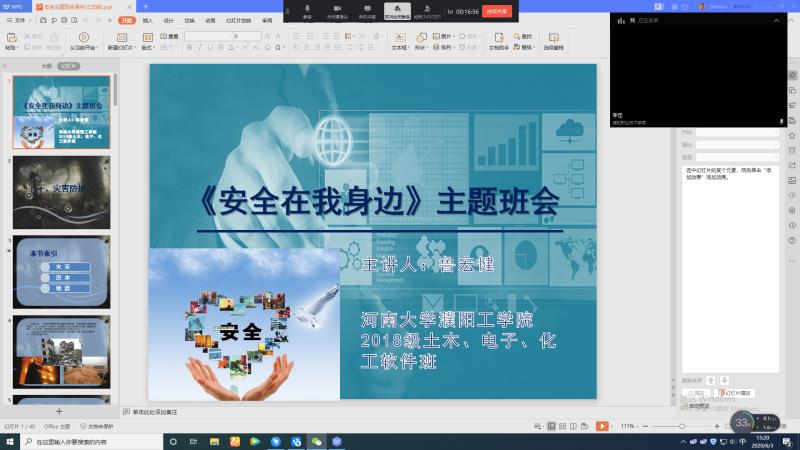Click the camera icon in the meeting toolbar
The height and width of the screenshot is (450, 800).
tap(337, 9)
